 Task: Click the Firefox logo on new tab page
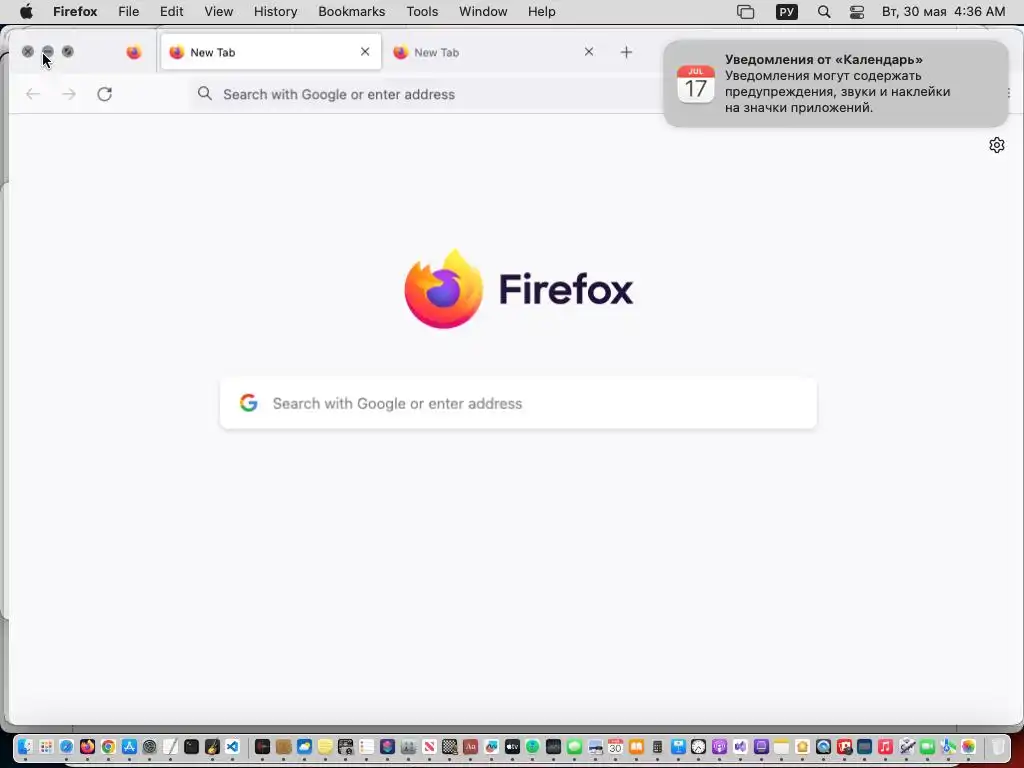coord(519,289)
